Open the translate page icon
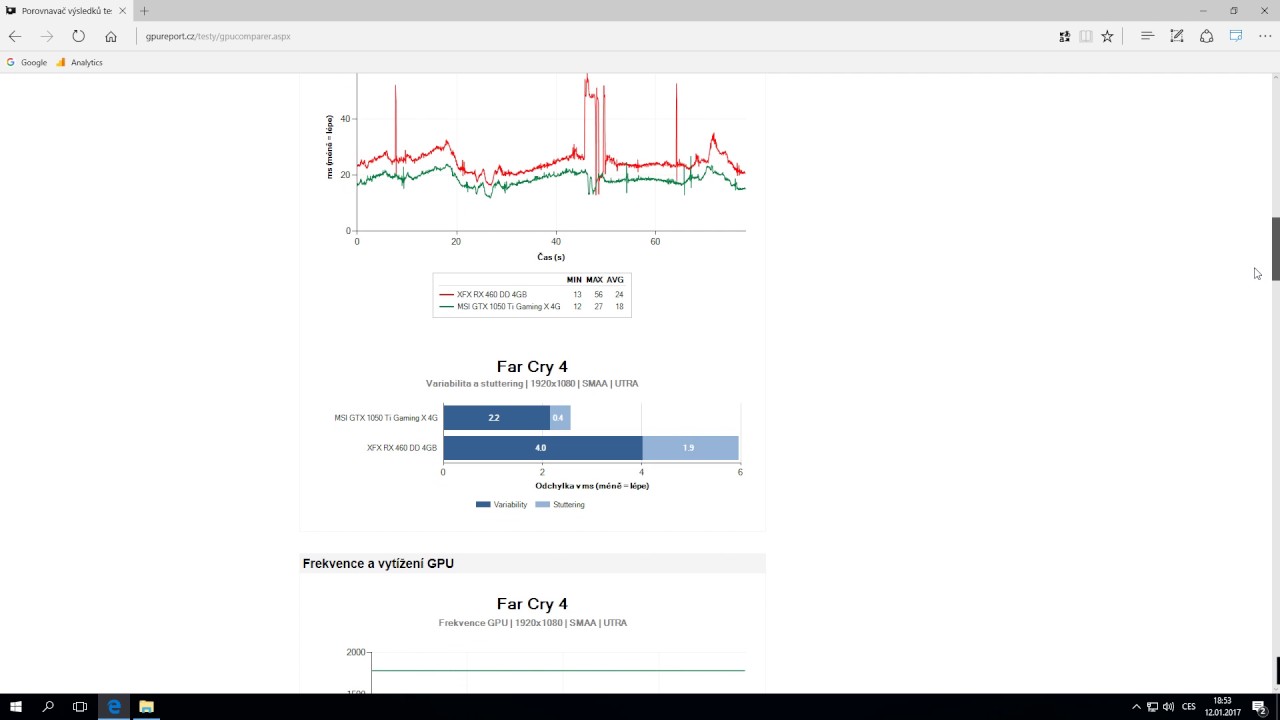This screenshot has width=1280, height=720. click(x=1064, y=36)
